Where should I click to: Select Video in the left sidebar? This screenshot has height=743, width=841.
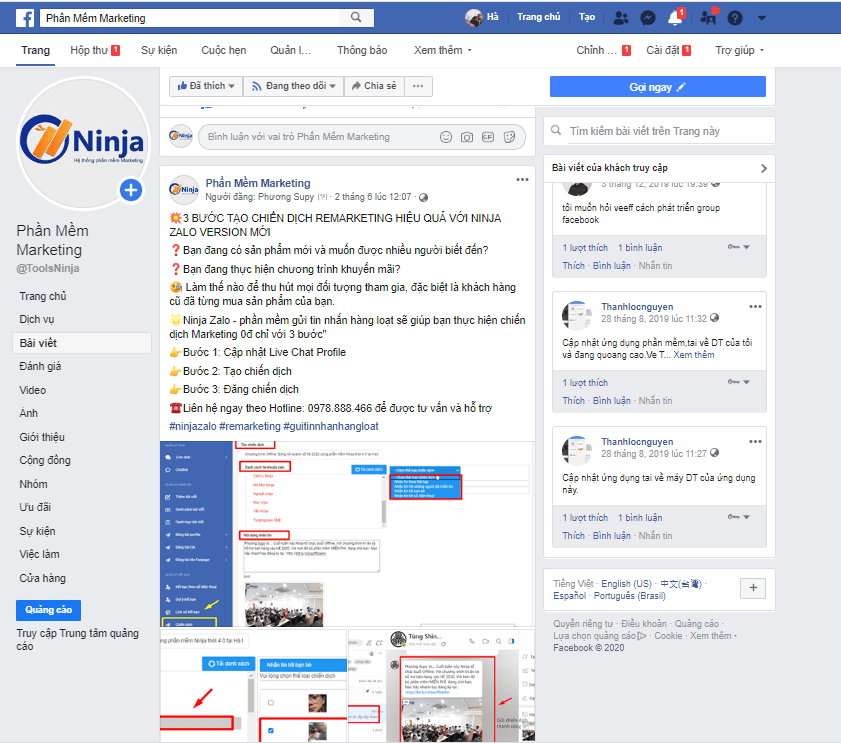pyautogui.click(x=32, y=390)
